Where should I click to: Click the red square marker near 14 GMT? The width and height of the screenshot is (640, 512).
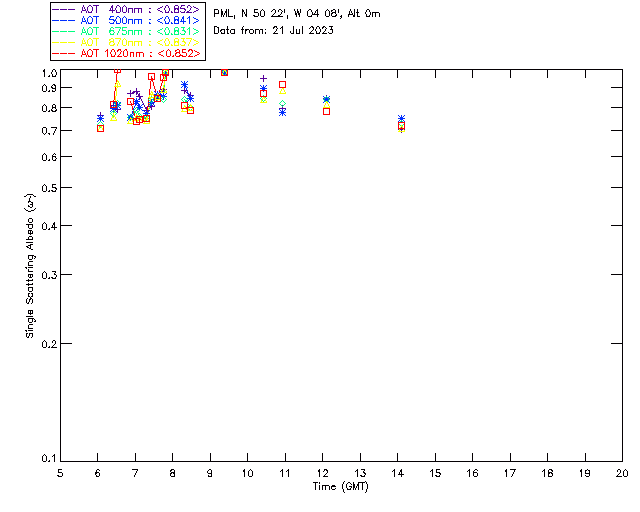point(401,125)
